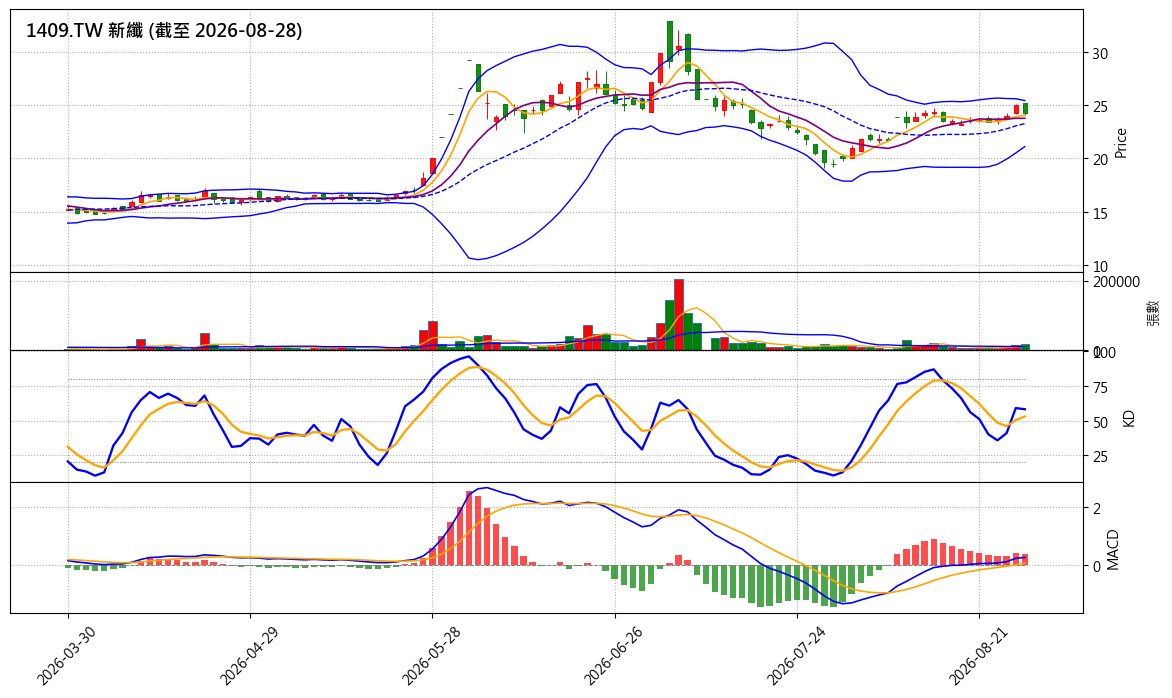Click the MACD tick value 0
The image size is (1172, 698).
tap(1097, 566)
